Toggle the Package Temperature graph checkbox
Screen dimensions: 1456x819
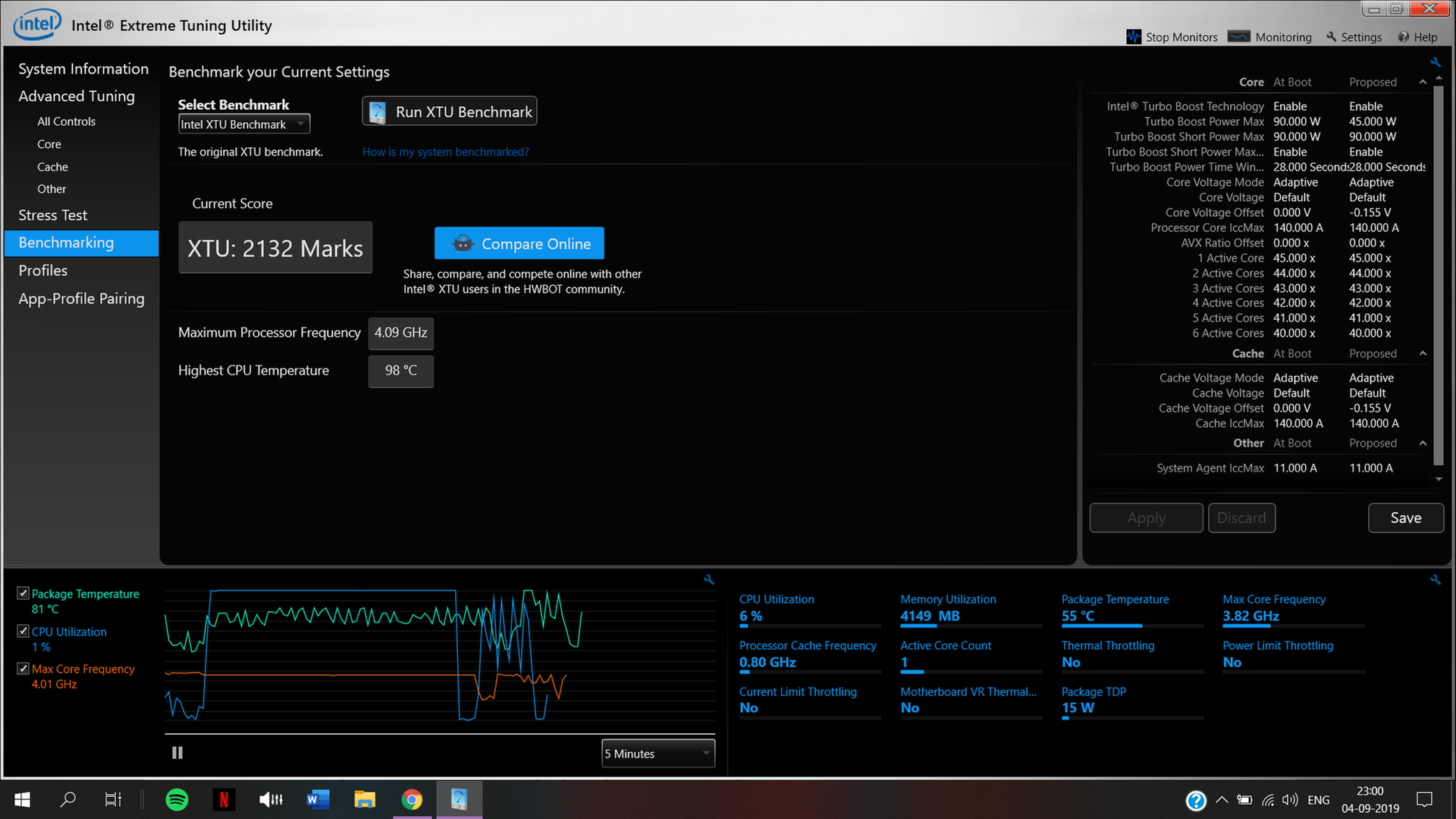coord(24,593)
